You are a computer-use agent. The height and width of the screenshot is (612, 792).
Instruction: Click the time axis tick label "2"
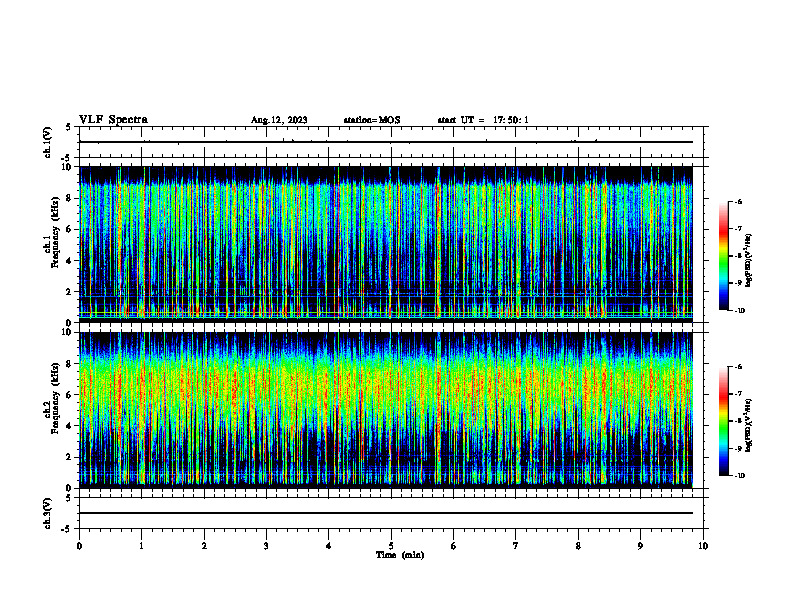(204, 546)
